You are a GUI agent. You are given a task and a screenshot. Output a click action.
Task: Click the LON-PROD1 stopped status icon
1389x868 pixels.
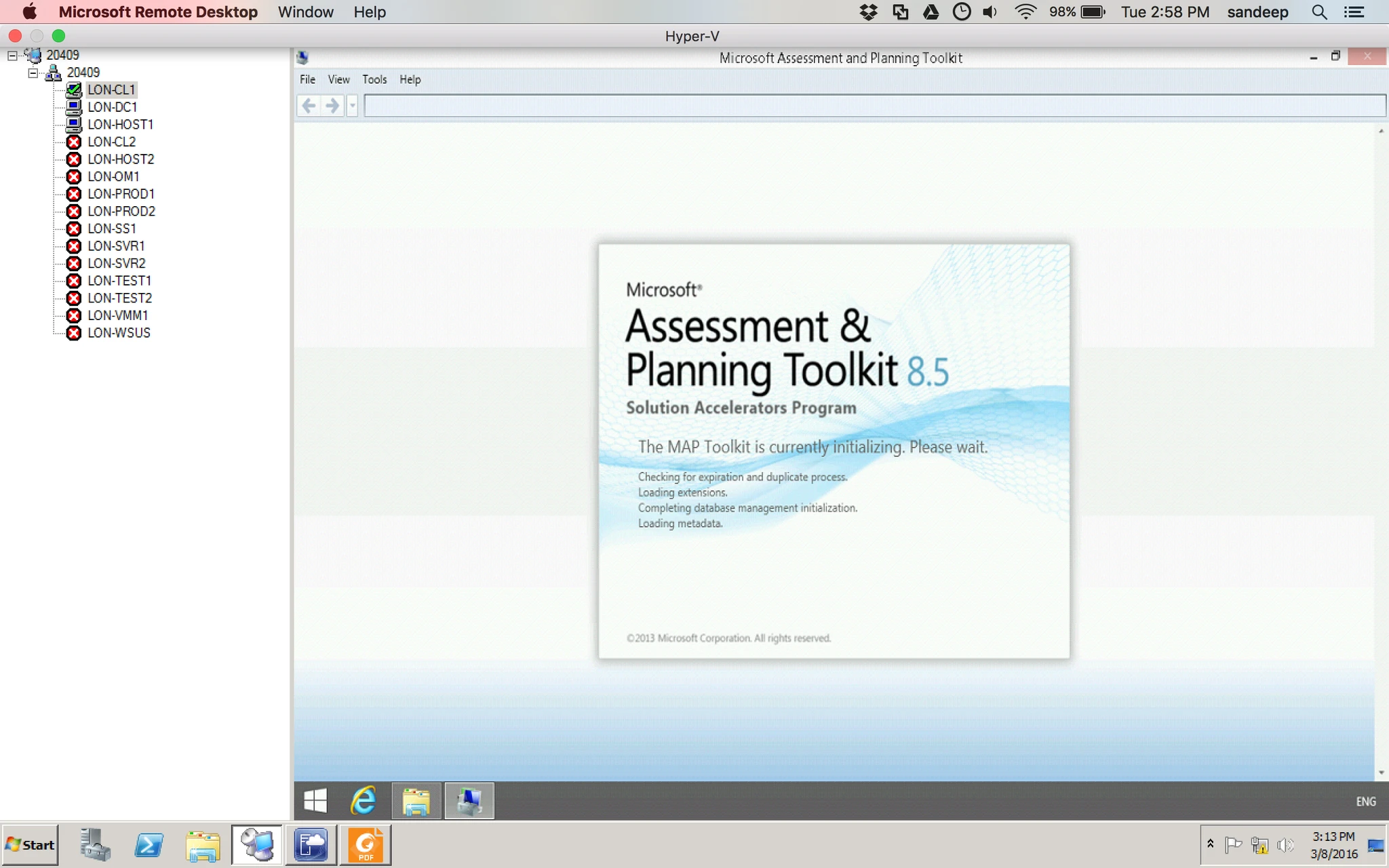(x=74, y=194)
